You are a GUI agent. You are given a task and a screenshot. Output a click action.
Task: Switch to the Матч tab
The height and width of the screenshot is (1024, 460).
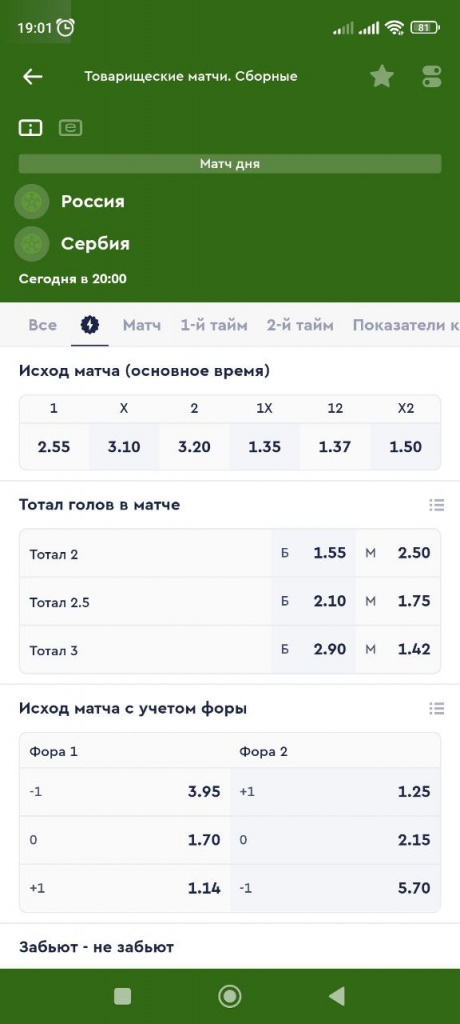(x=142, y=325)
